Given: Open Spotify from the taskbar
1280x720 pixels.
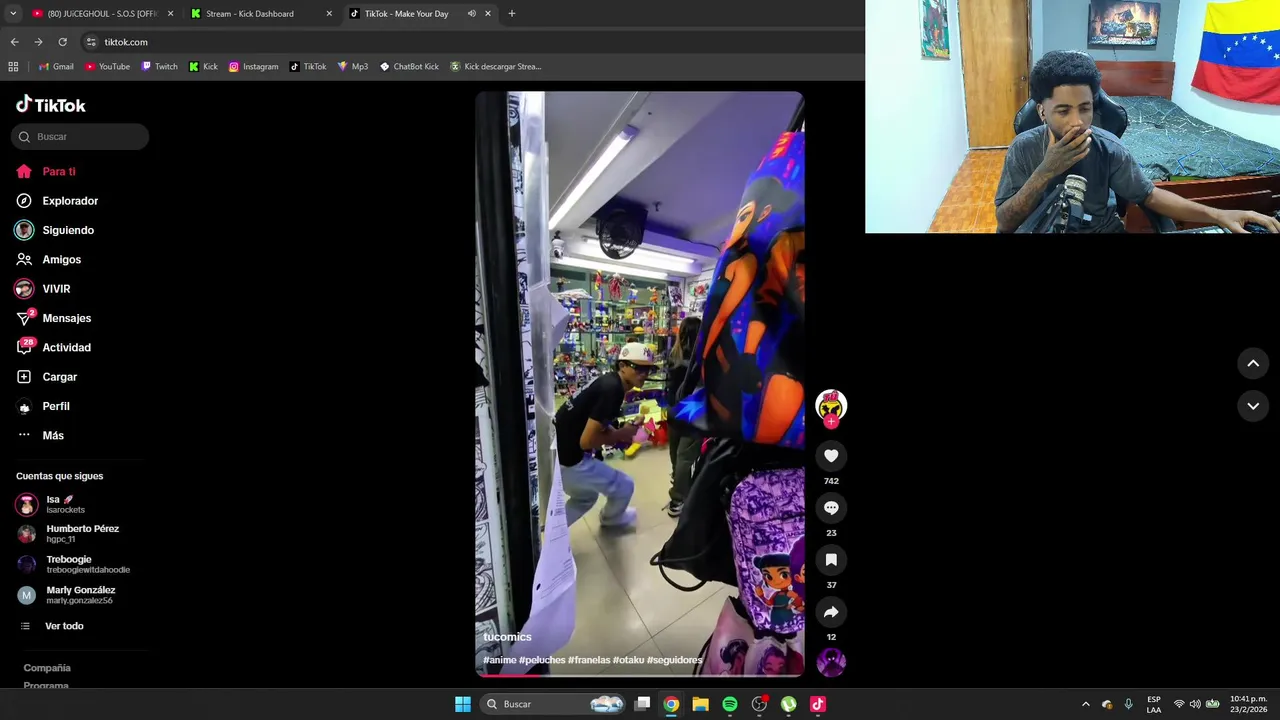Looking at the screenshot, I should [x=730, y=704].
